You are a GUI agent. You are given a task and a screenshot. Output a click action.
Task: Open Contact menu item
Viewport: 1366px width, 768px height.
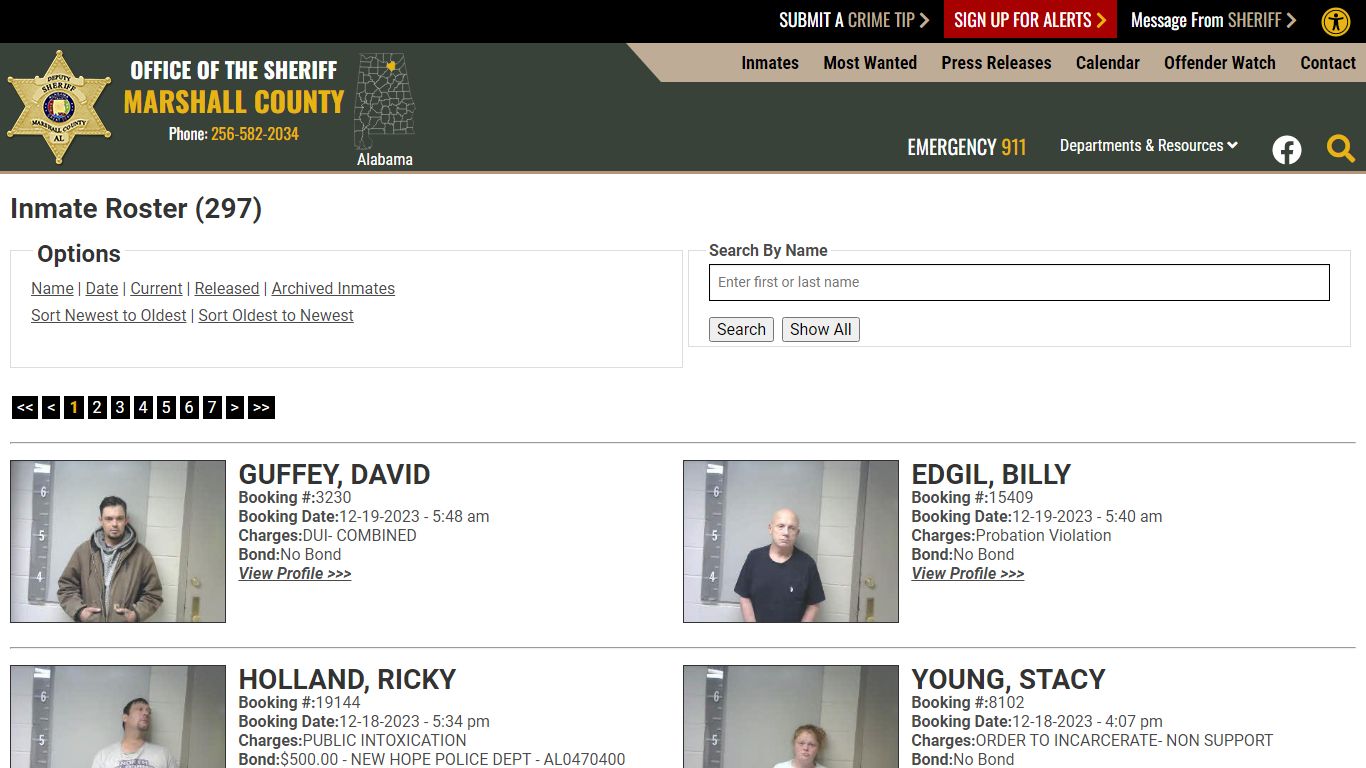1328,62
